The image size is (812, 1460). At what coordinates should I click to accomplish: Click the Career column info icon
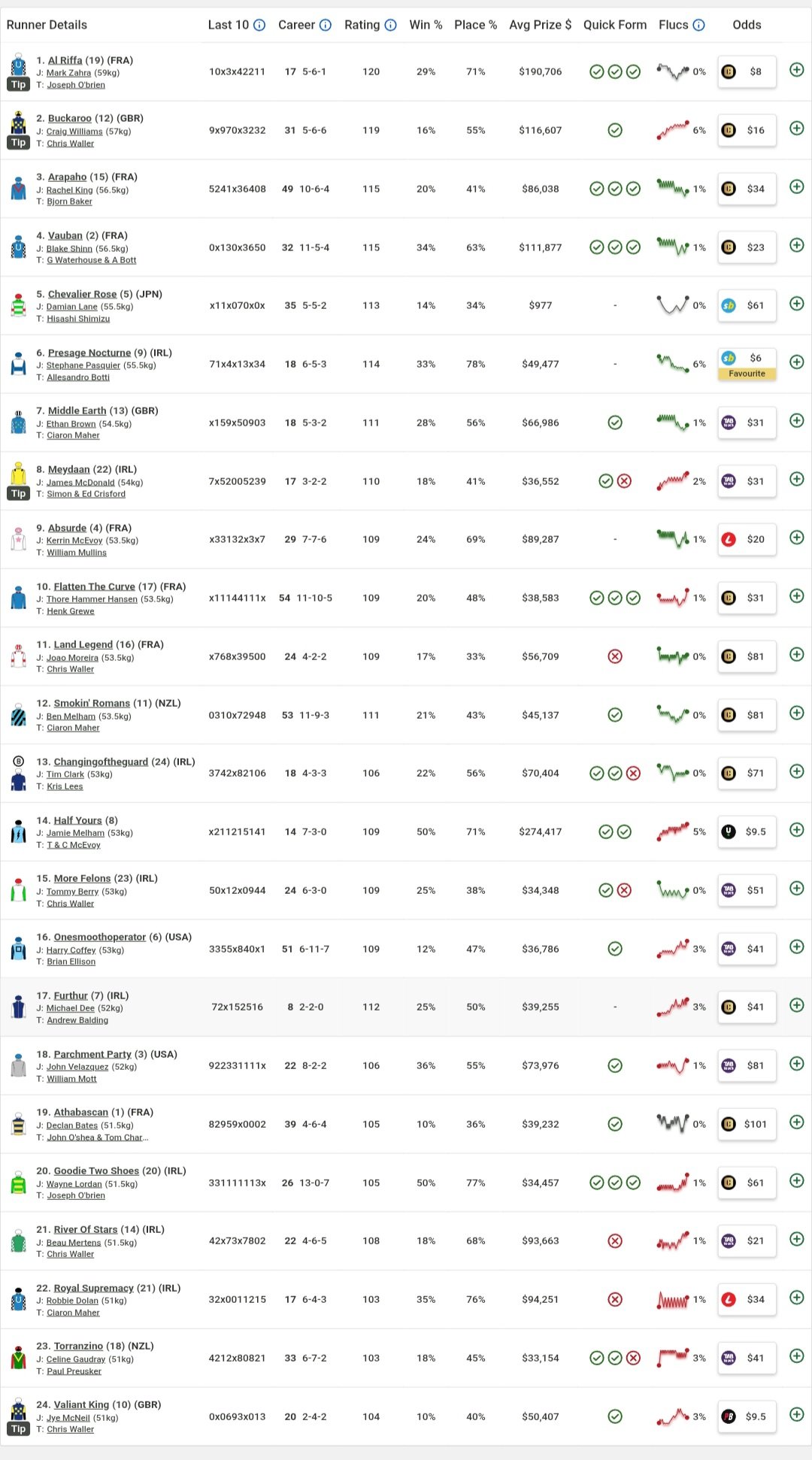pyautogui.click(x=326, y=25)
